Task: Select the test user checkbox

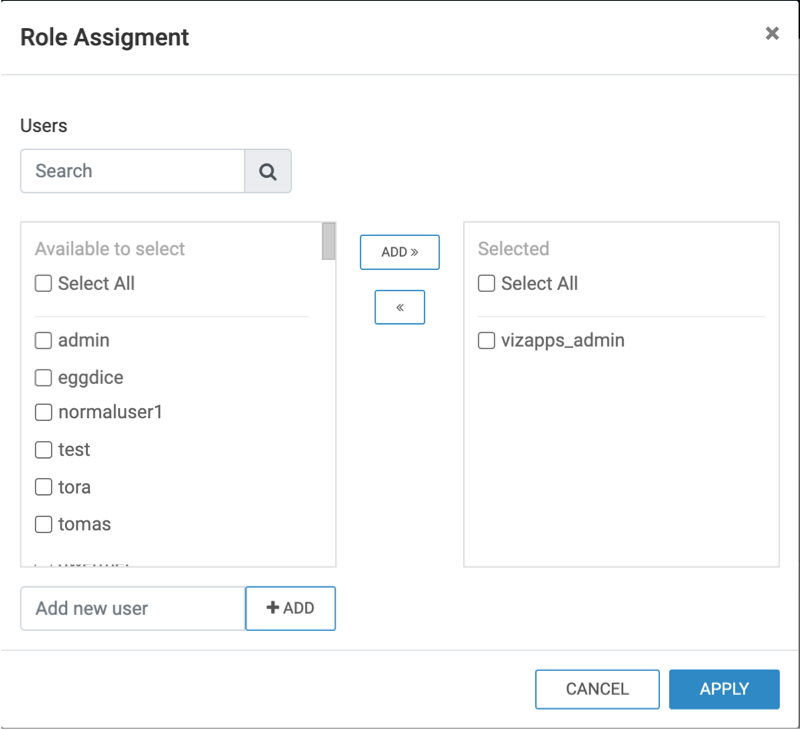Action: click(x=43, y=450)
